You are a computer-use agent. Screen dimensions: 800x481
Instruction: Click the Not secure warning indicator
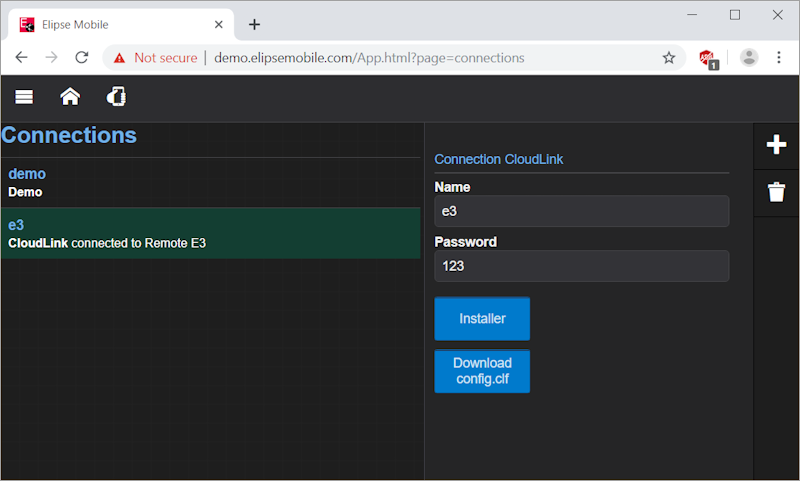(155, 58)
